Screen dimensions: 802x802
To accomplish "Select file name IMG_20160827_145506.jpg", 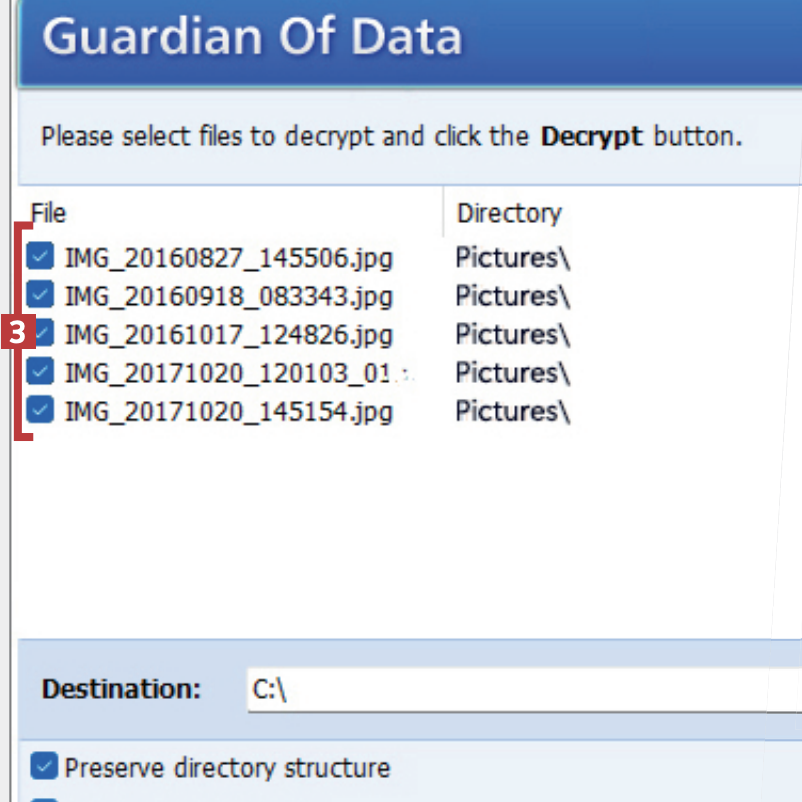I will [x=228, y=259].
